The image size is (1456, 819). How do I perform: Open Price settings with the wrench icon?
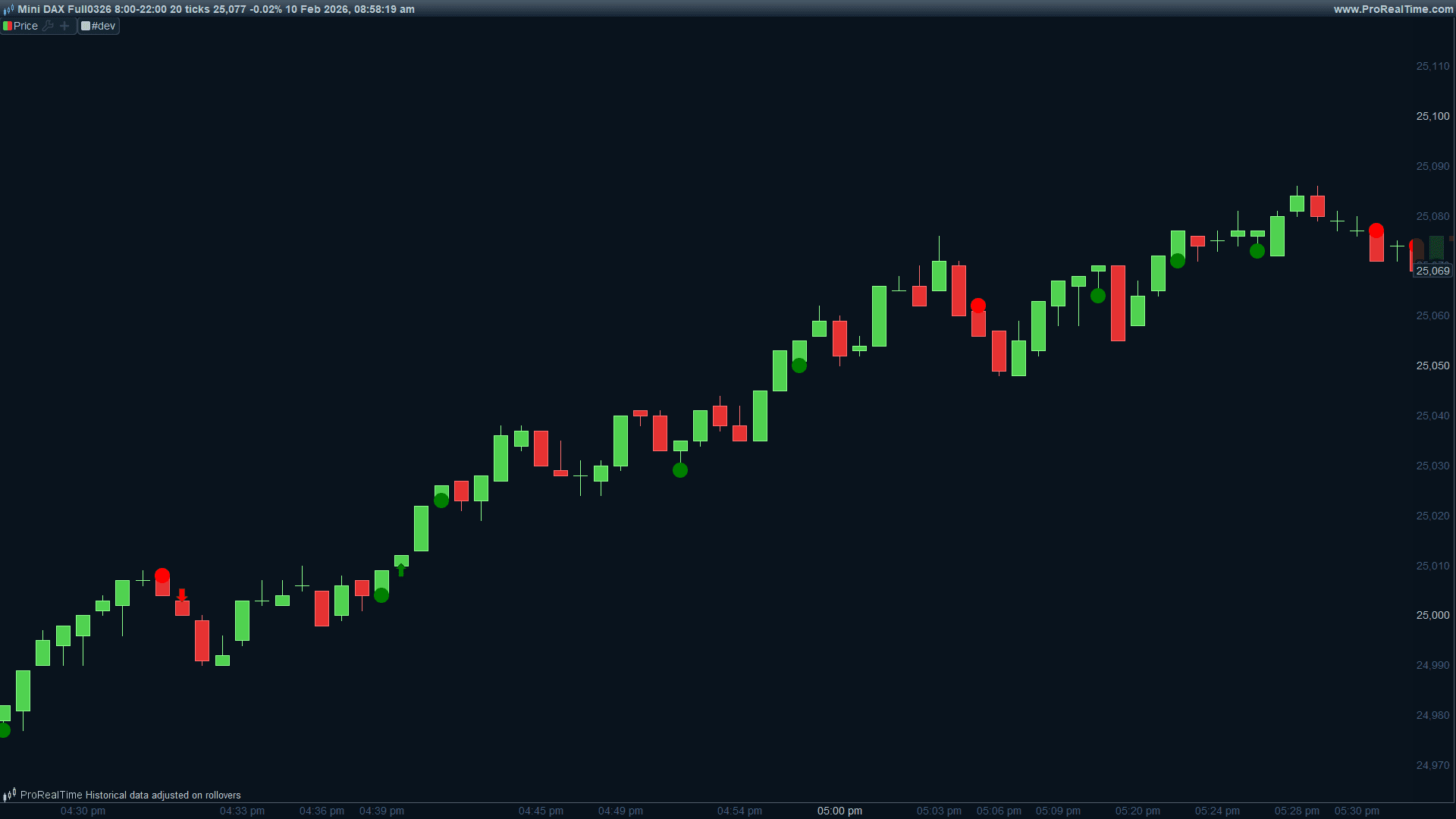48,26
